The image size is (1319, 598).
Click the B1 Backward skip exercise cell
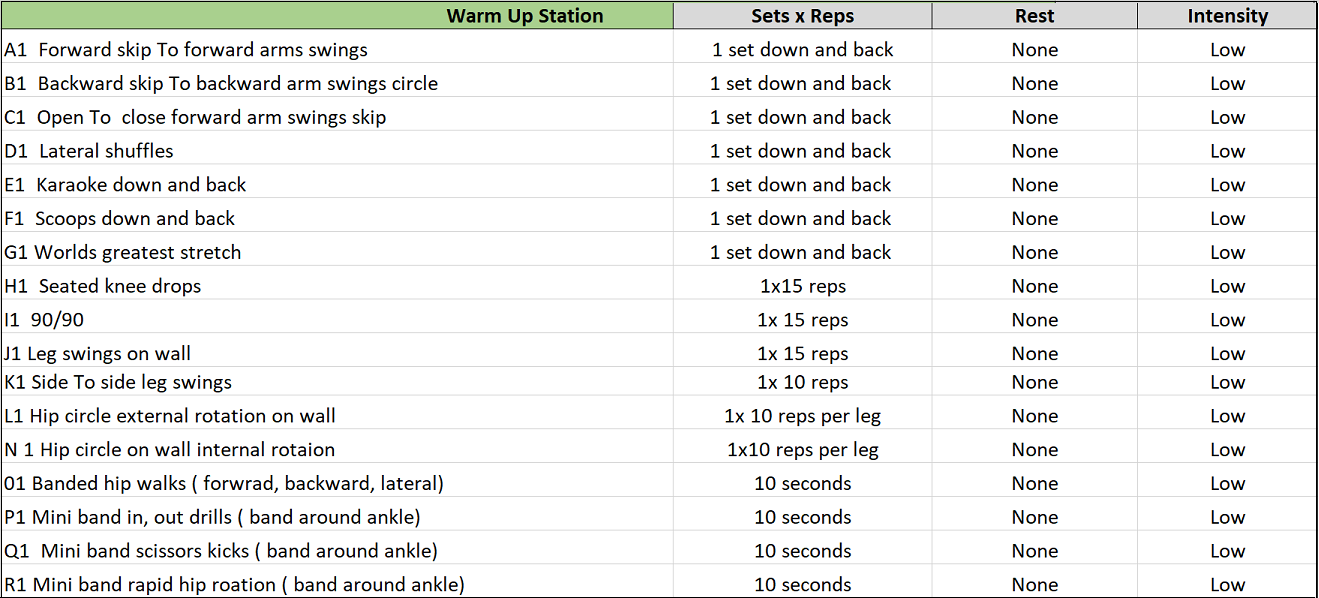(221, 84)
